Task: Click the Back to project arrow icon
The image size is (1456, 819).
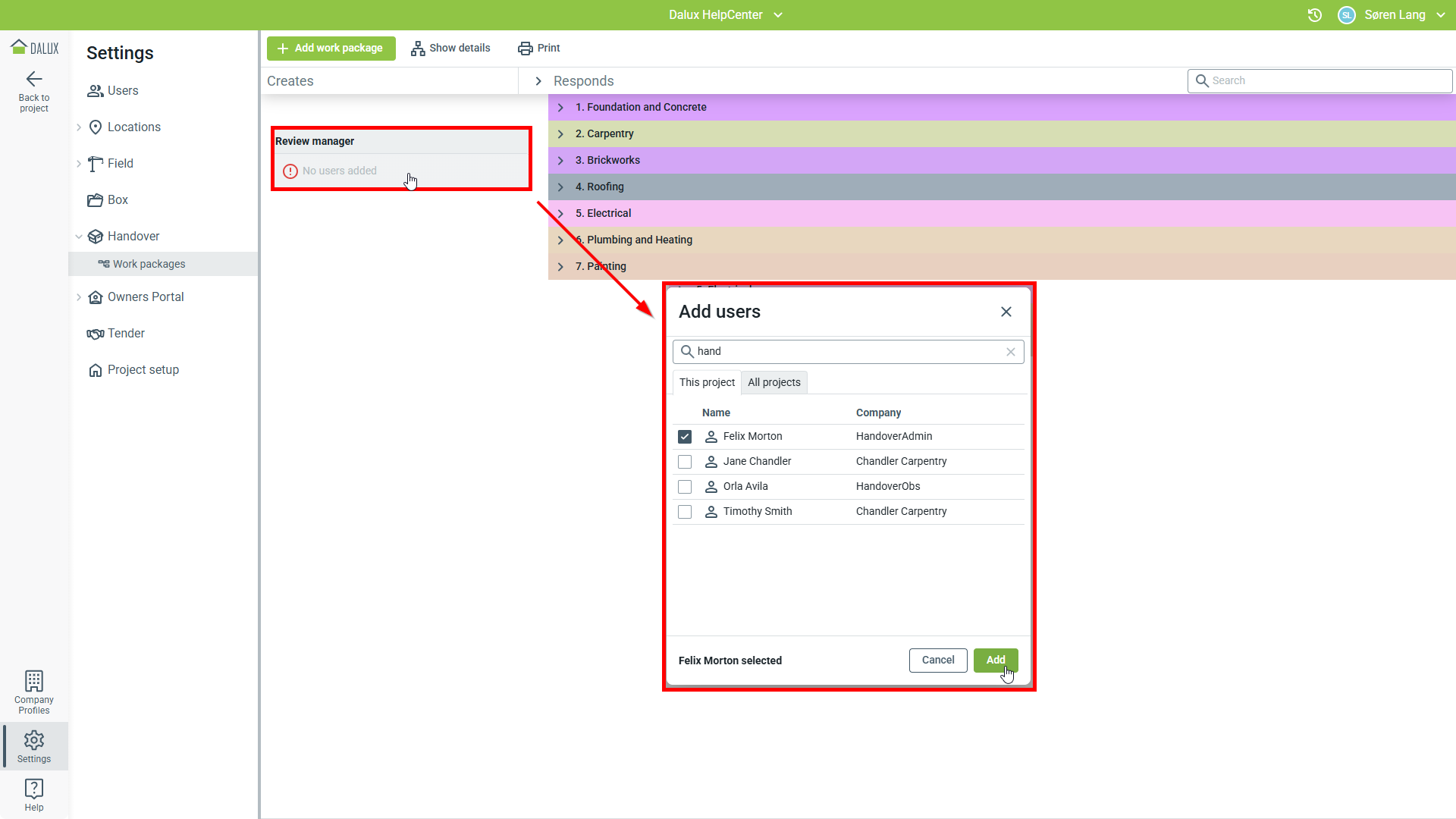Action: tap(34, 79)
